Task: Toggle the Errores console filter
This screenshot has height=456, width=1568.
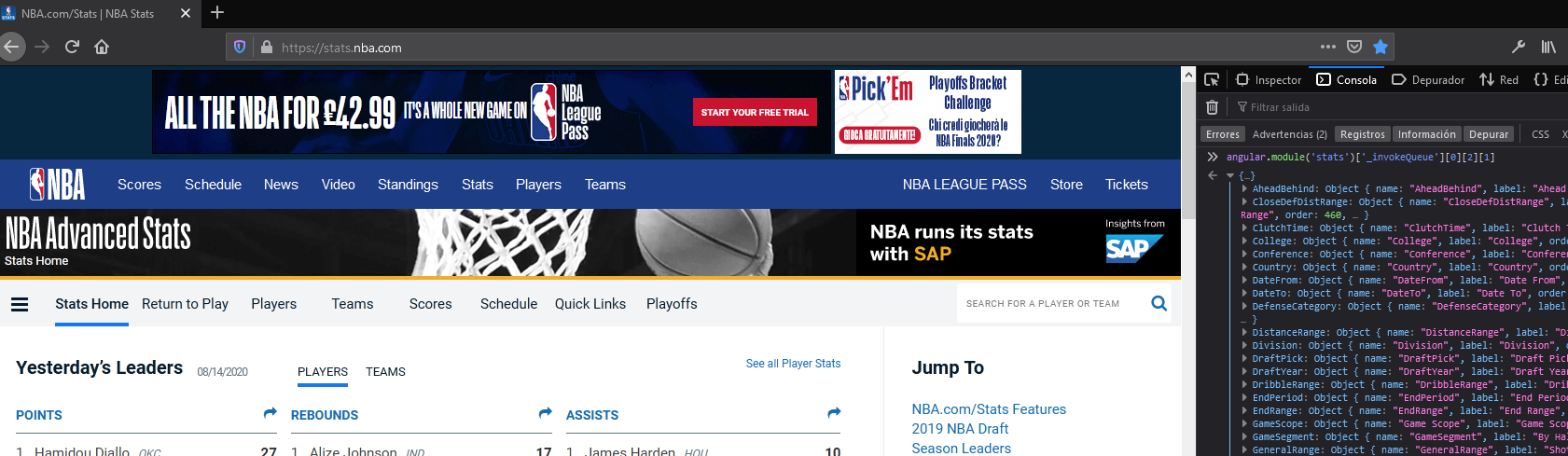Action: pyautogui.click(x=1223, y=134)
